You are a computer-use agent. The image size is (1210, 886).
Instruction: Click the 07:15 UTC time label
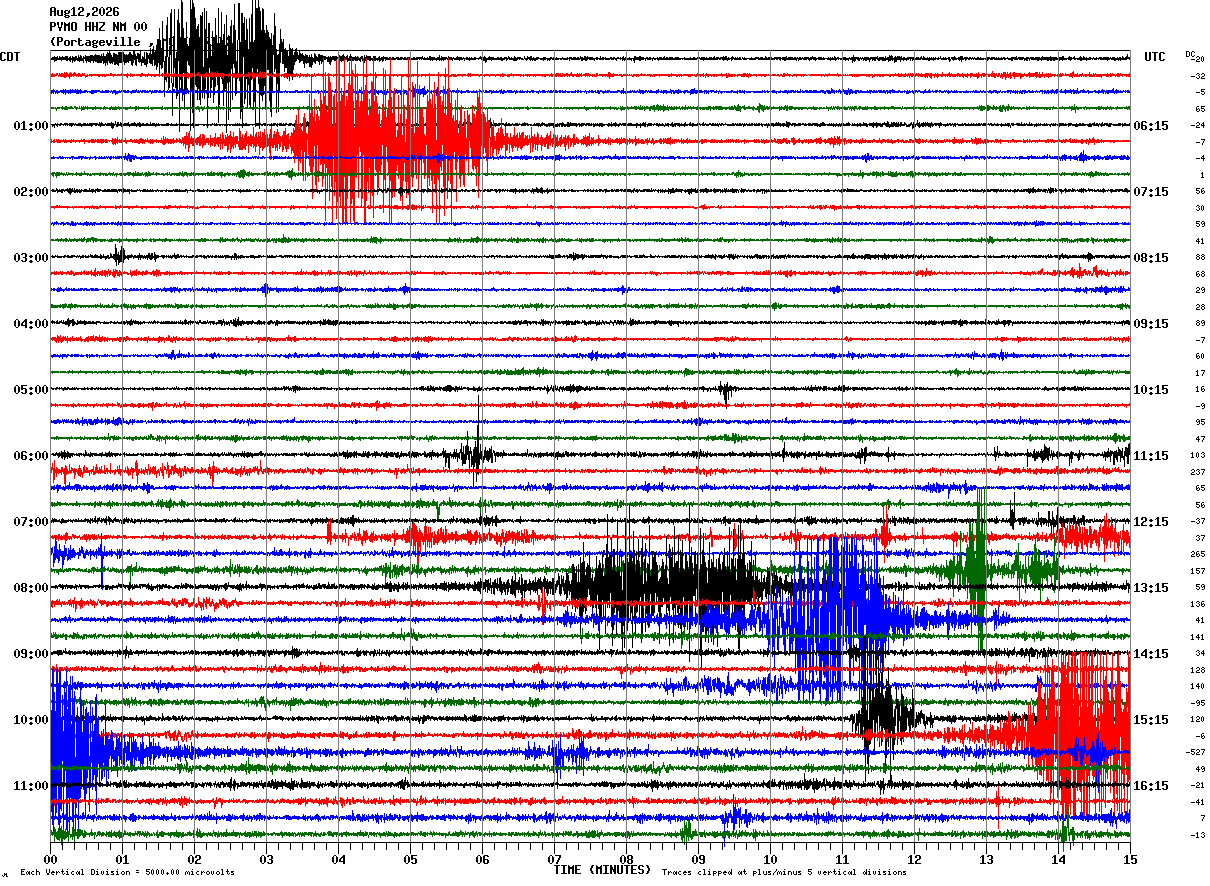1151,192
